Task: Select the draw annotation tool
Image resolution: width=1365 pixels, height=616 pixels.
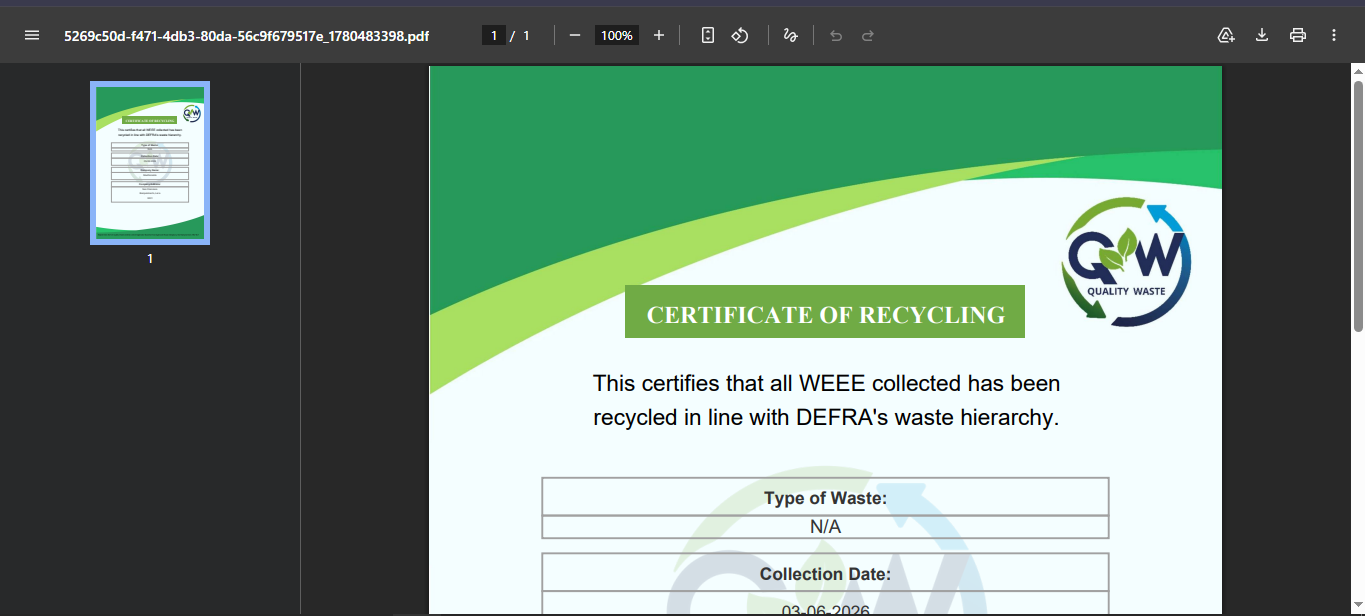Action: (790, 35)
